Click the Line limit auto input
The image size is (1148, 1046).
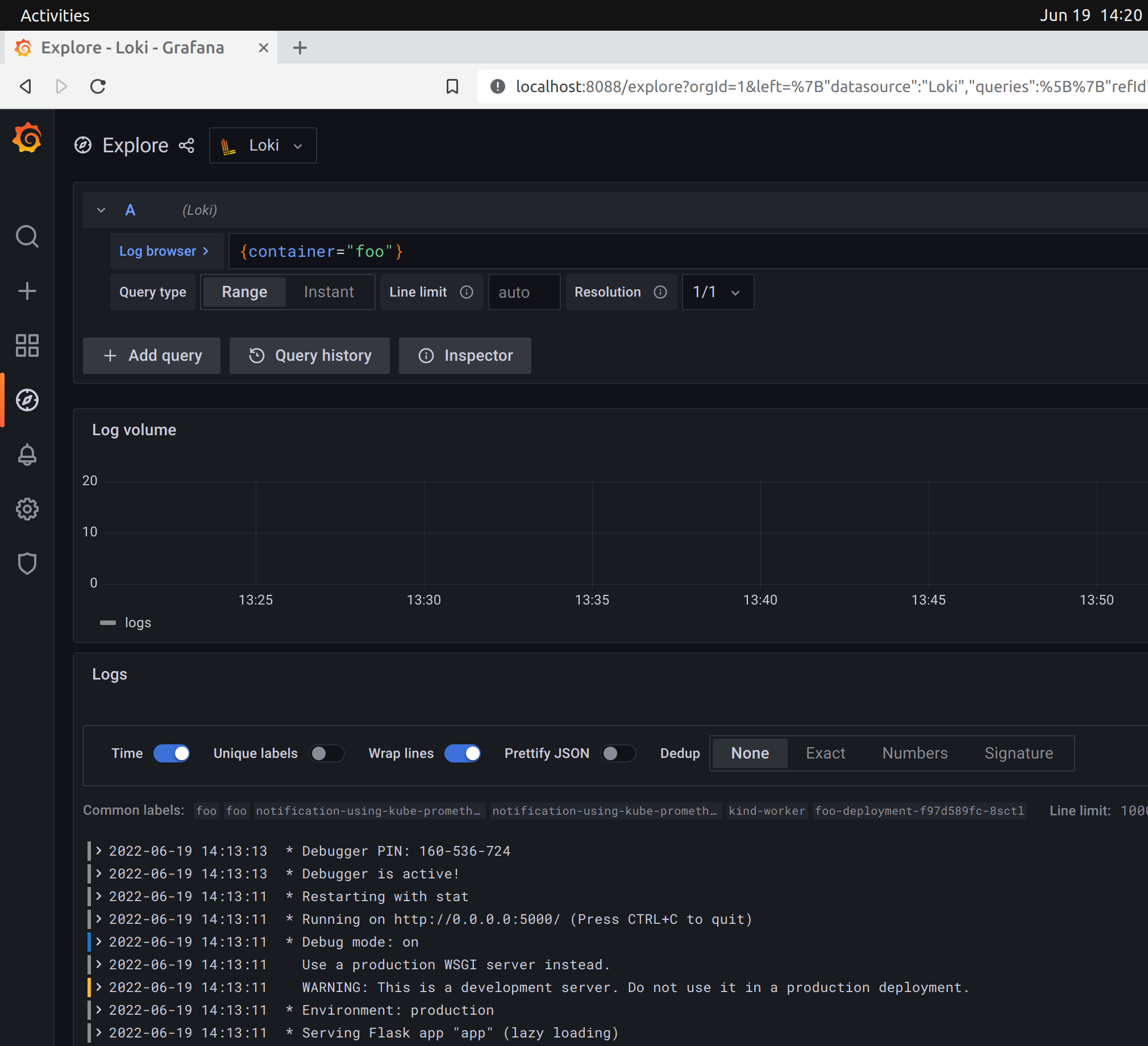(524, 292)
